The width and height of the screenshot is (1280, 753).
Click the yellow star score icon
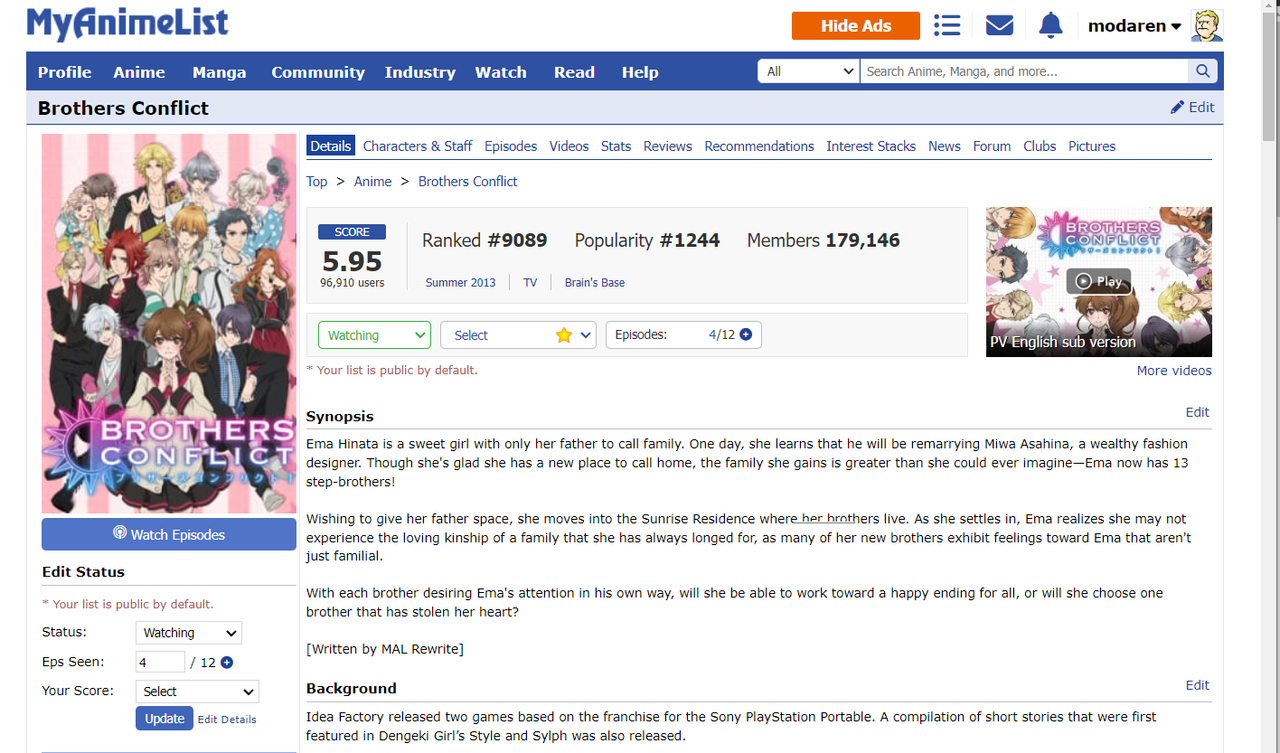pos(564,336)
